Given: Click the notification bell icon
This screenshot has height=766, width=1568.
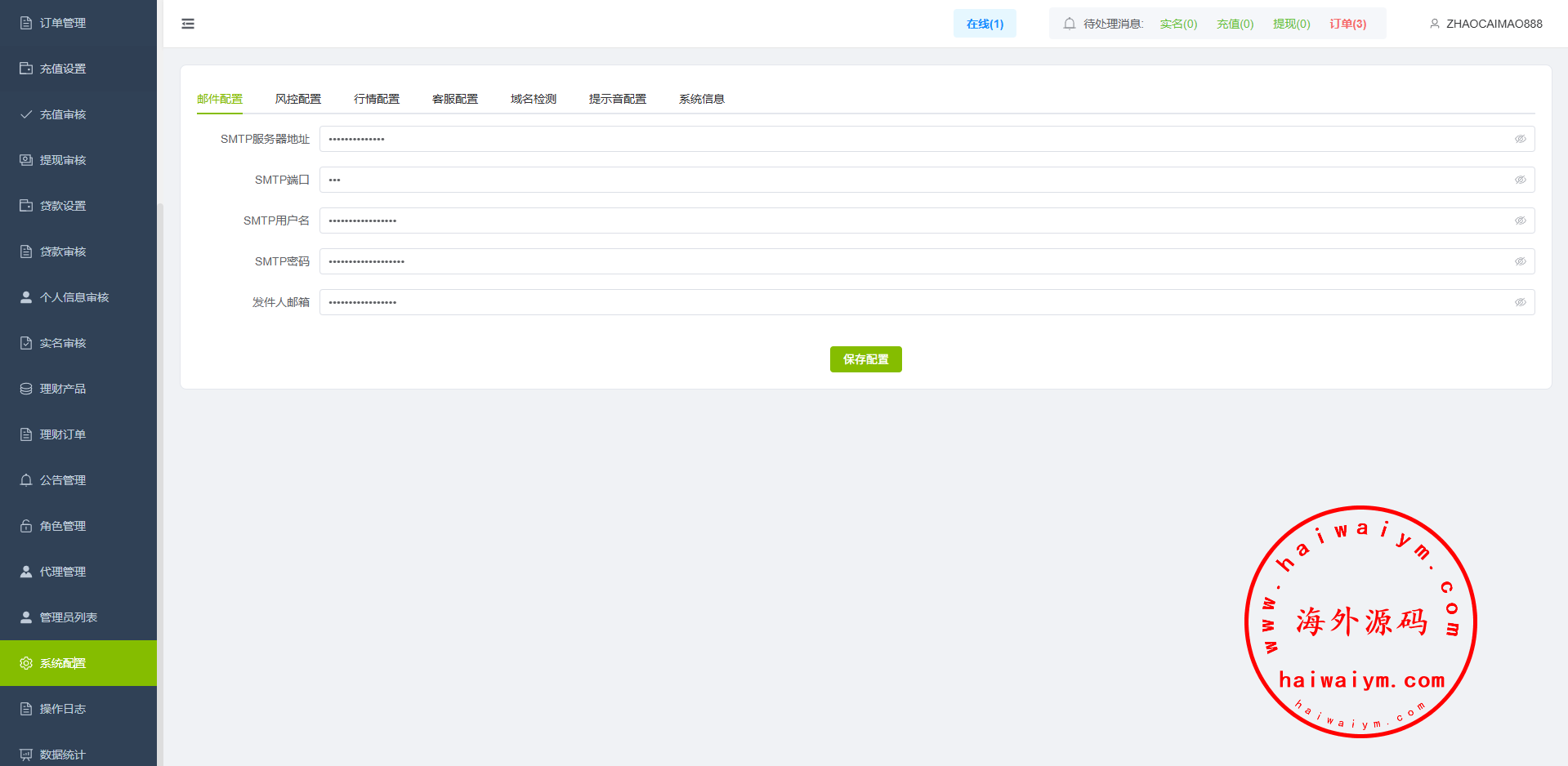Looking at the screenshot, I should click(1069, 24).
